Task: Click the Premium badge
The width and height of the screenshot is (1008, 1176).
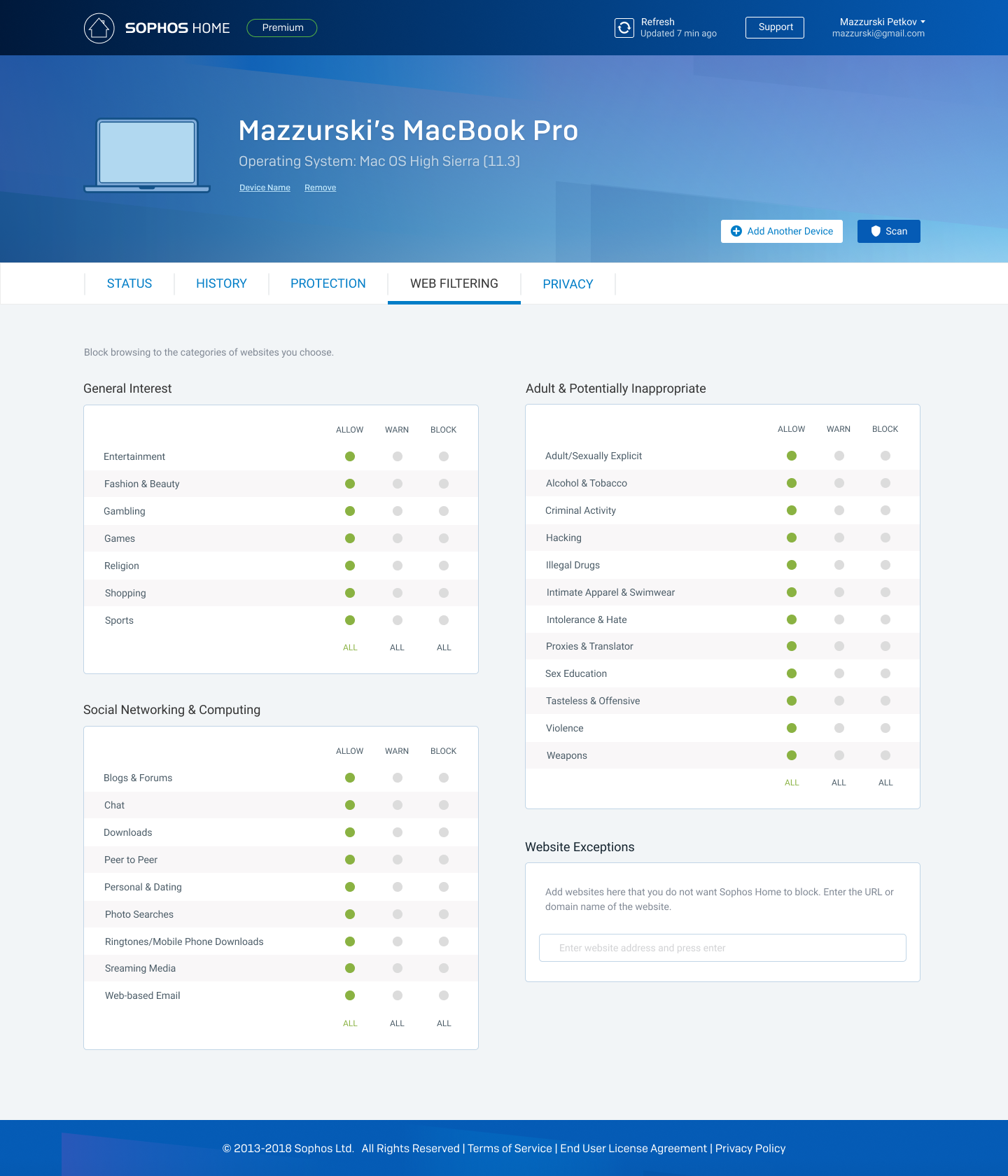Action: (282, 28)
